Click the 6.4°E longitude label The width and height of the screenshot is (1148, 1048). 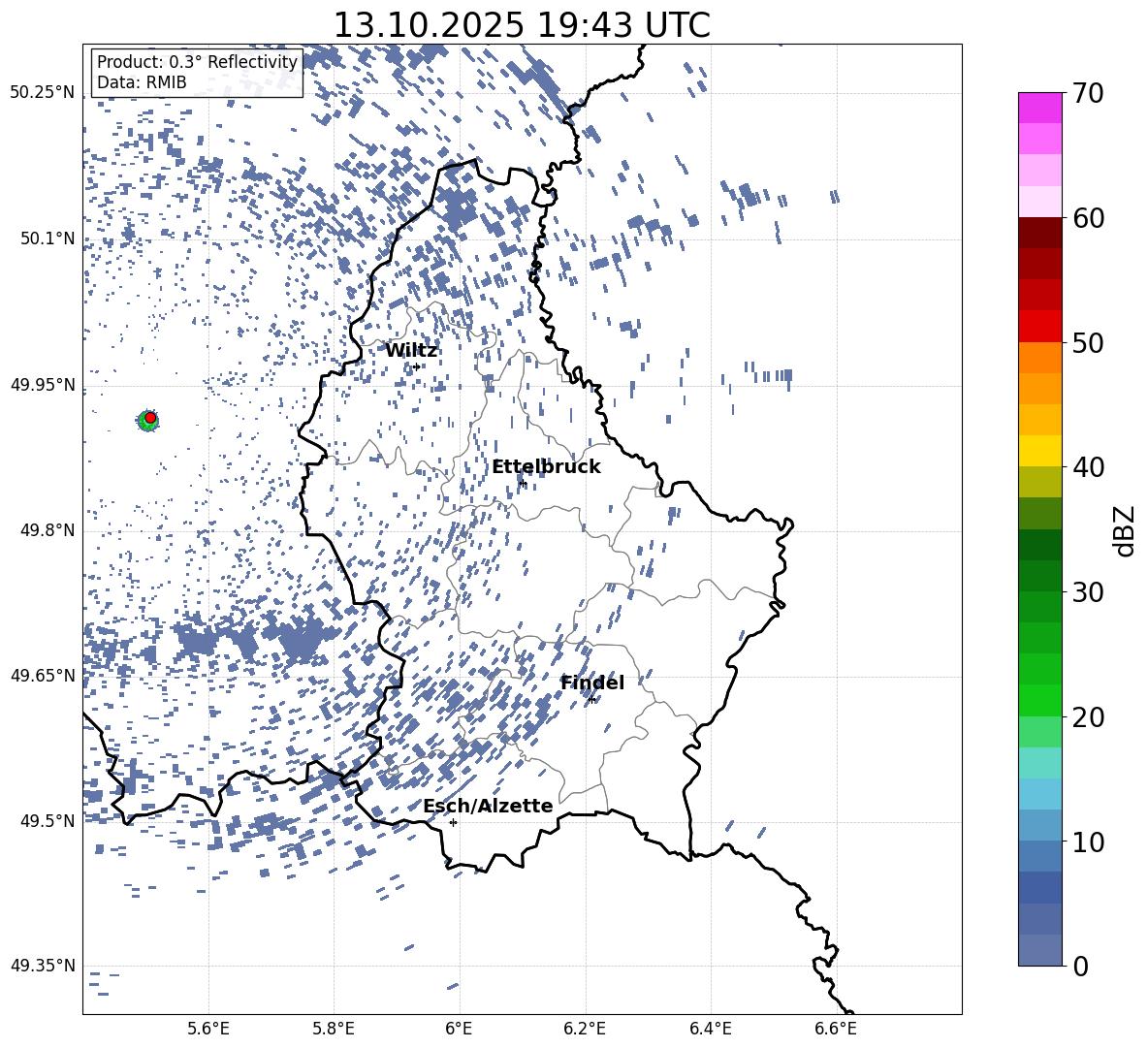(710, 1029)
